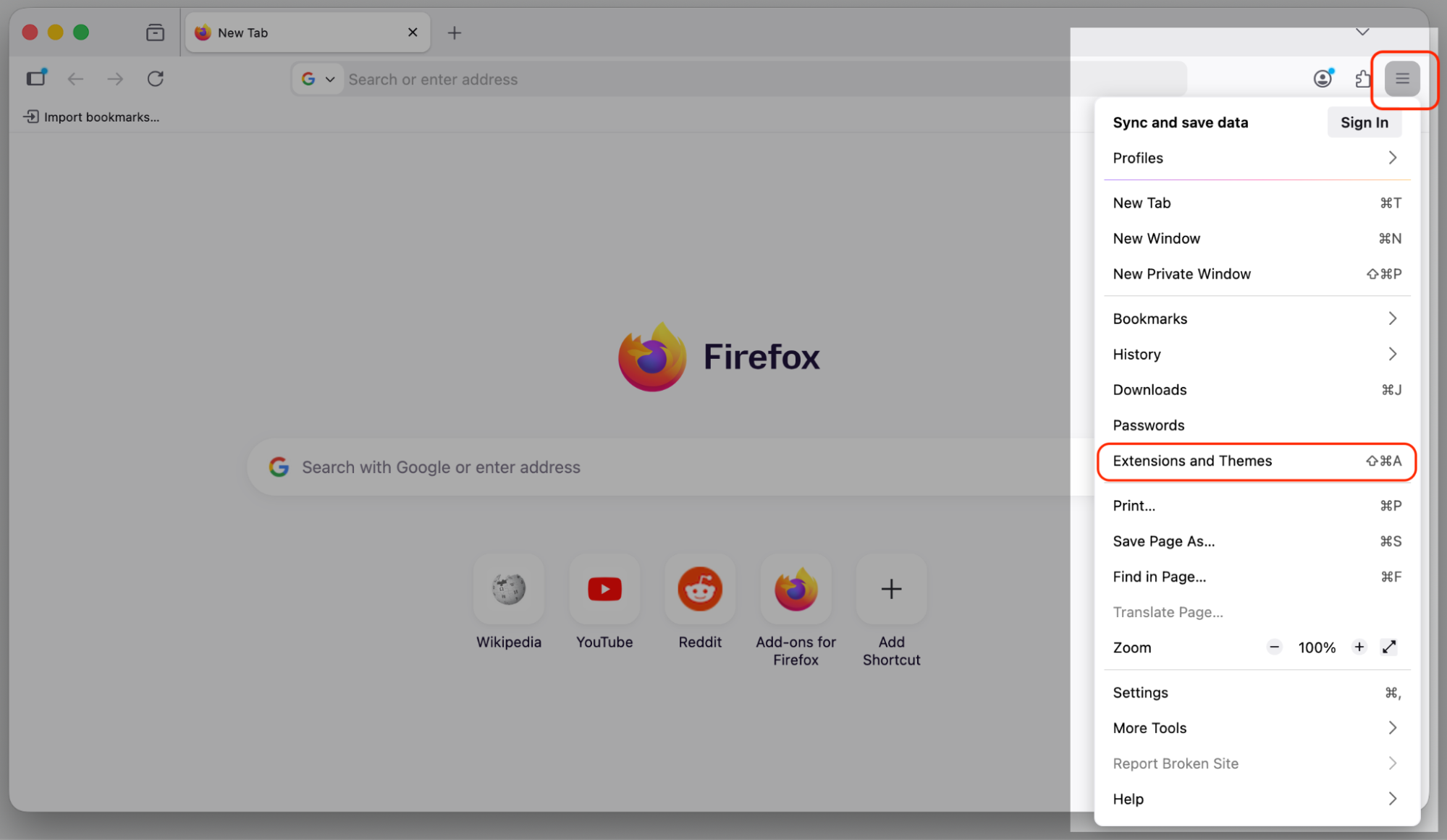Screen dimensions: 1447x840
Task: Zoom in with the plus button
Action: pos(1359,648)
